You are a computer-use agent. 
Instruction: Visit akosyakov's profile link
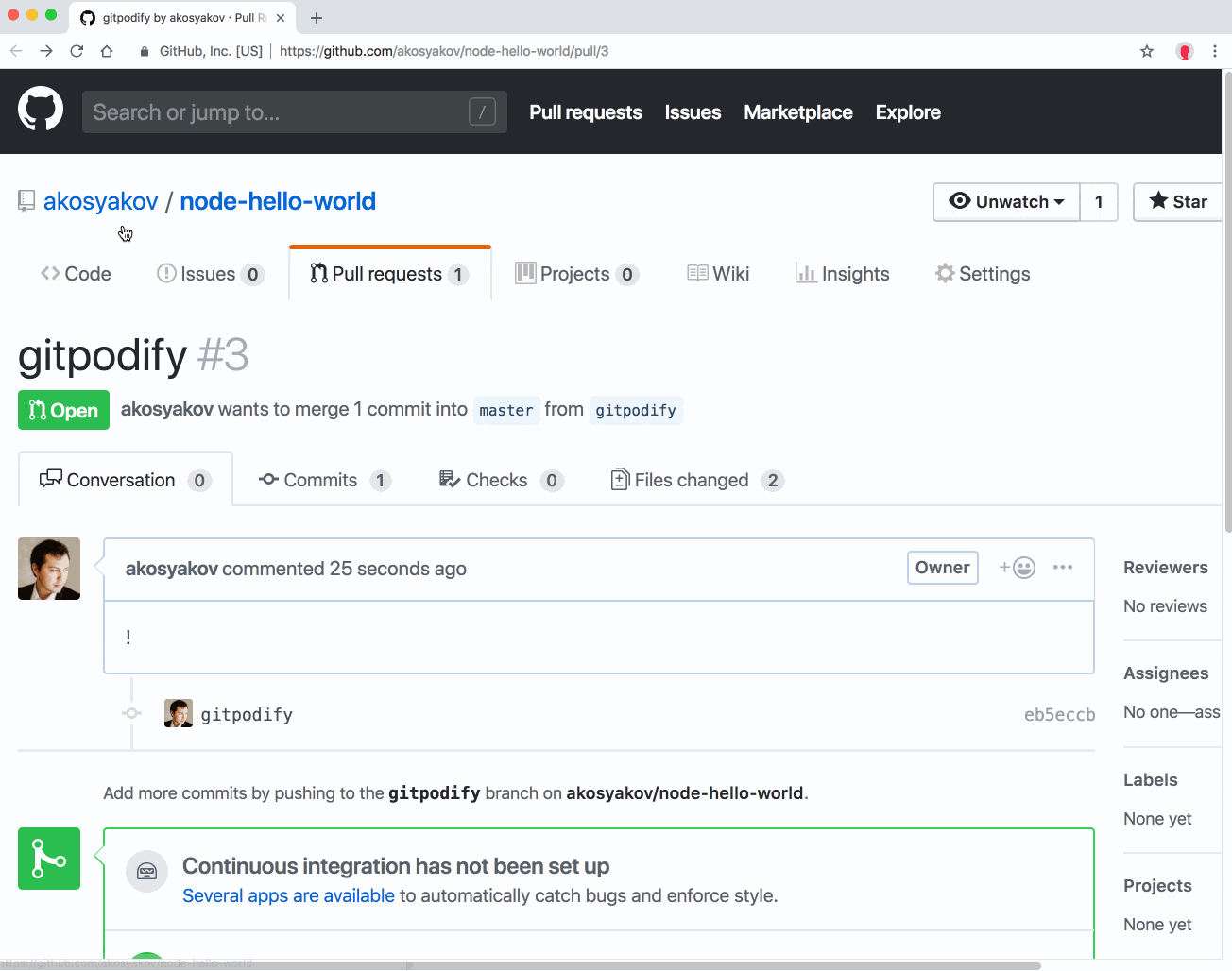pyautogui.click(x=100, y=200)
